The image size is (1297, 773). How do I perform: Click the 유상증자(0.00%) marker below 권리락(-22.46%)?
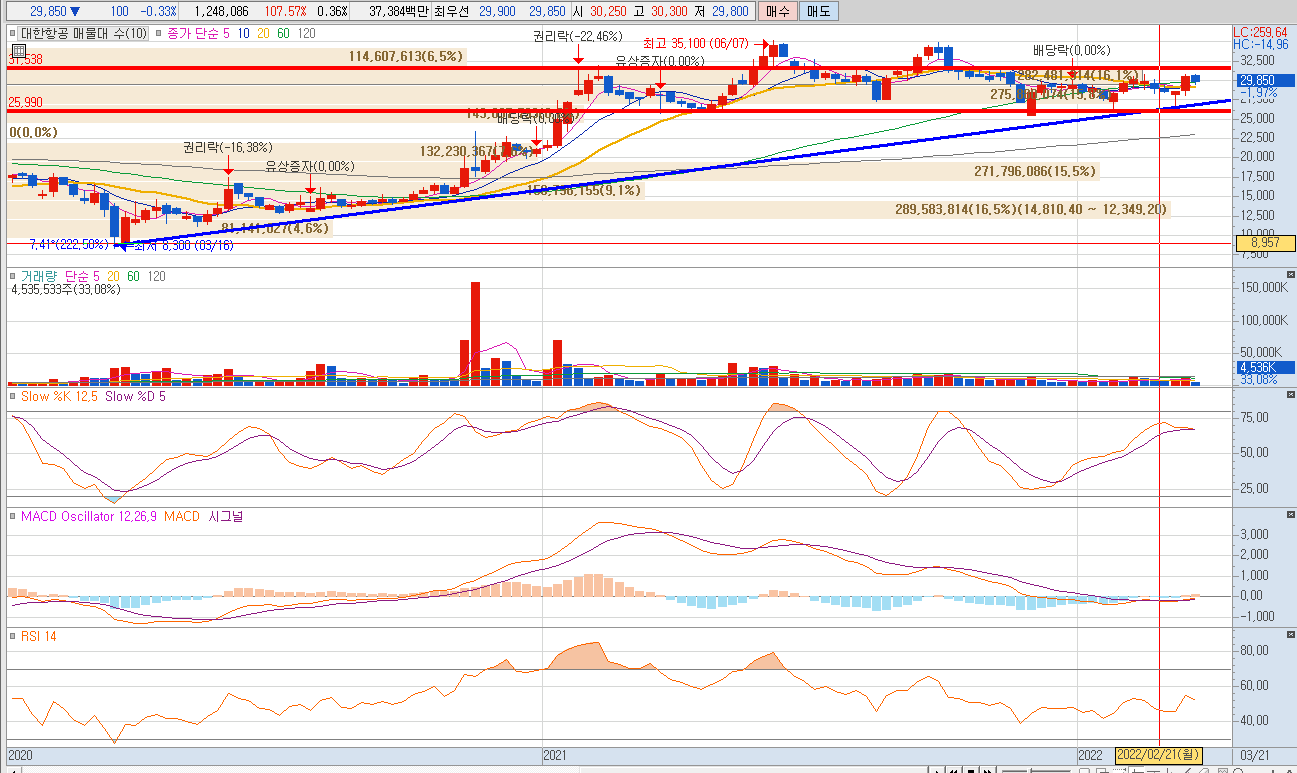point(660,61)
